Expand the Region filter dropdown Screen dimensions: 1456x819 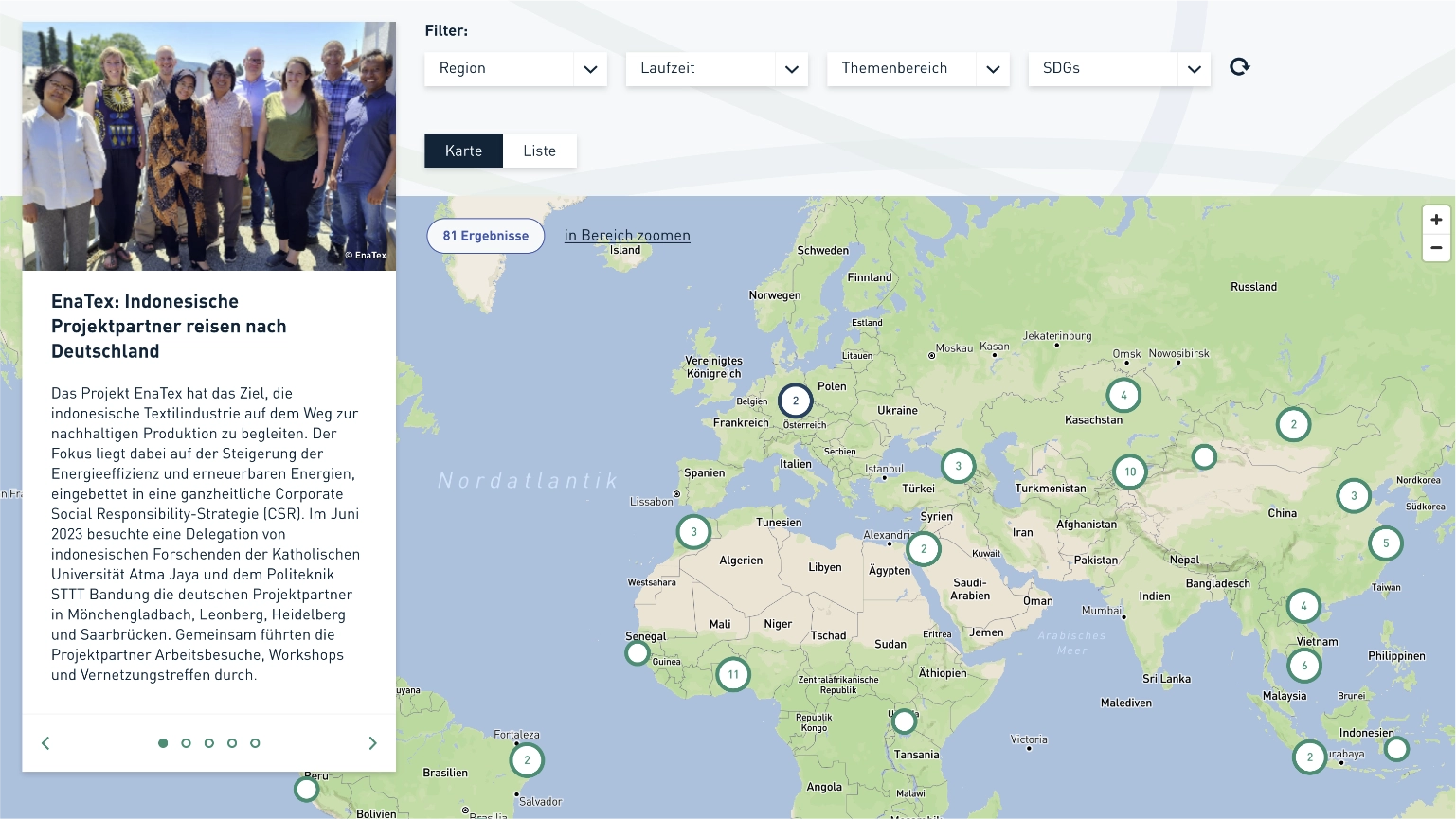tap(515, 69)
